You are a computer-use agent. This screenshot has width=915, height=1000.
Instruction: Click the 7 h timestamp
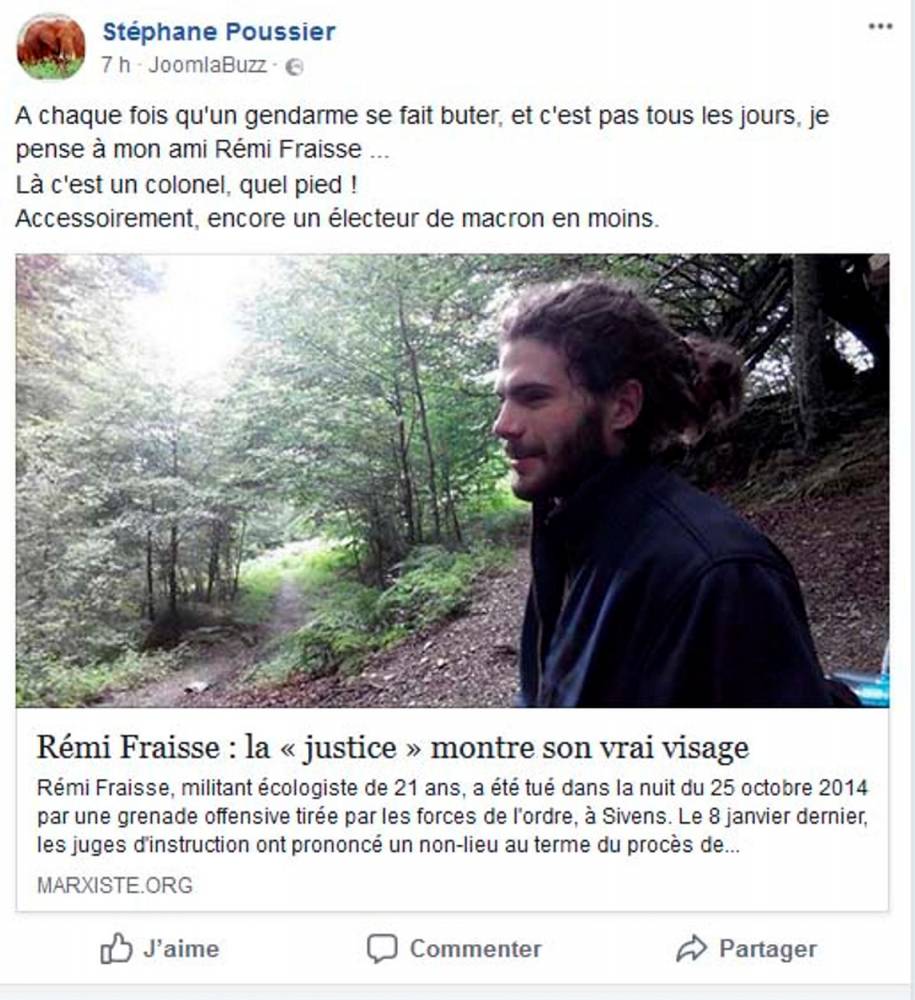(115, 65)
